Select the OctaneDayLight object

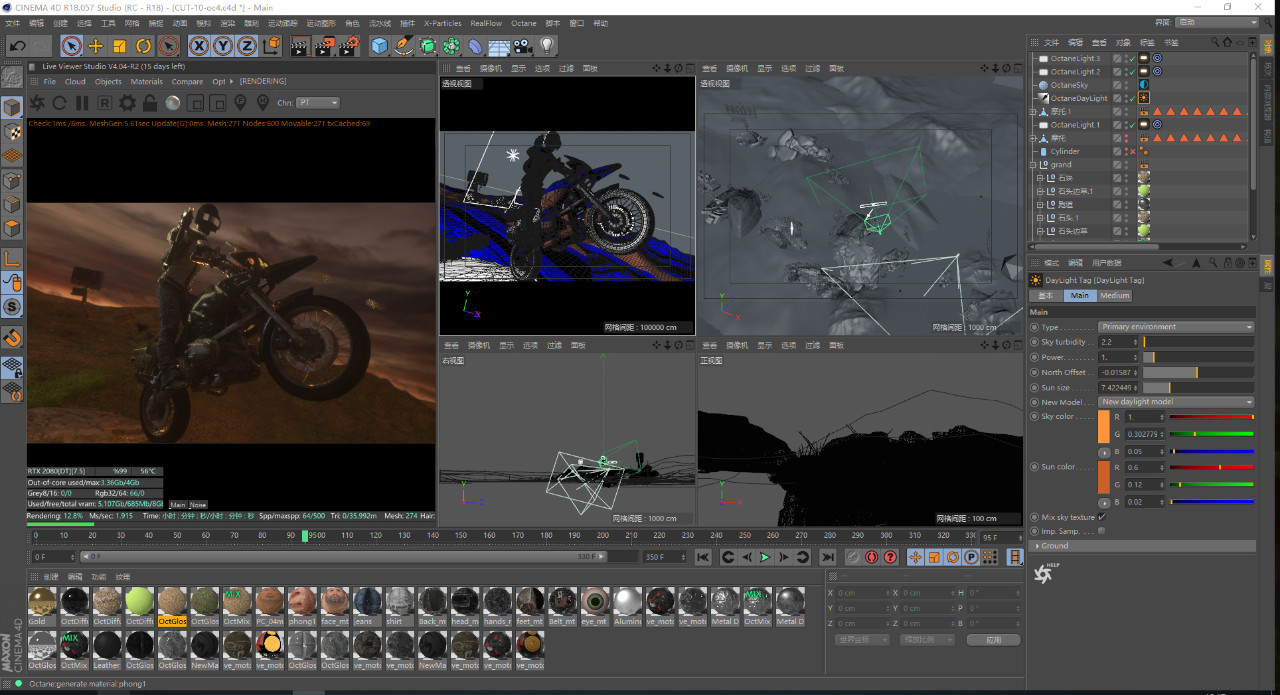[x=1079, y=98]
